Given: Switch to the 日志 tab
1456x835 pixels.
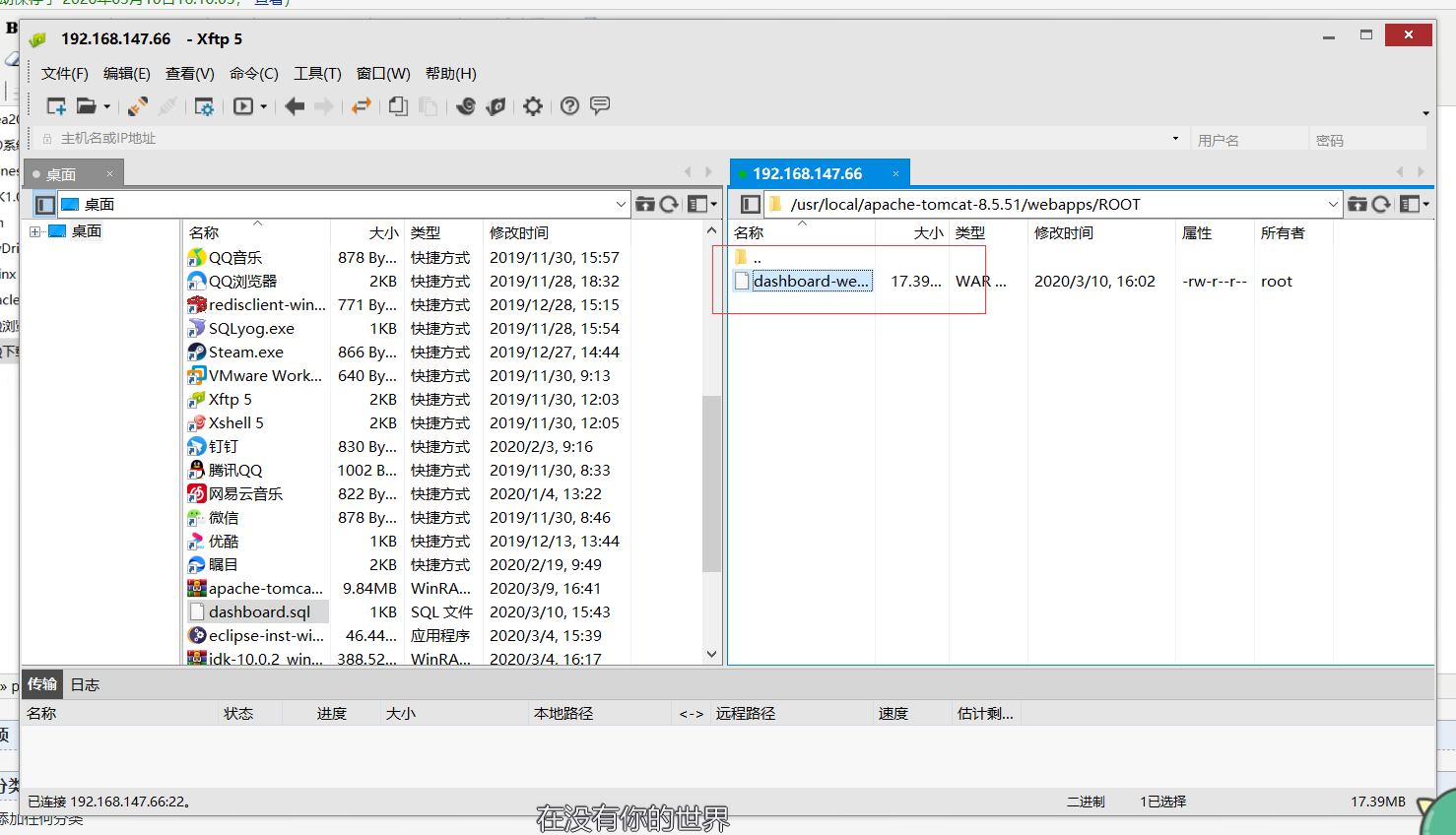Looking at the screenshot, I should tap(85, 684).
